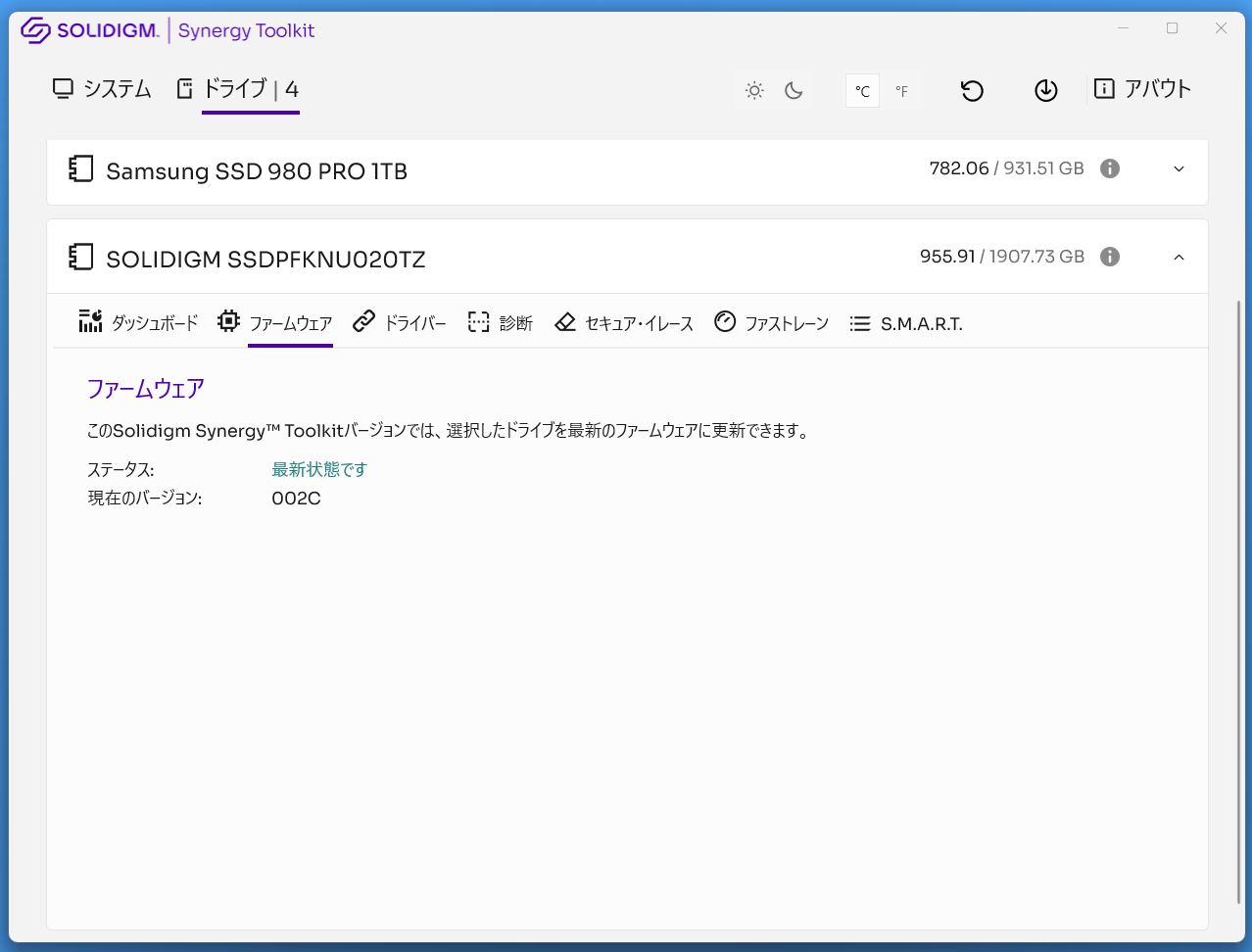
Task: Minimize the Synergy Toolkit window
Action: coord(1124,28)
